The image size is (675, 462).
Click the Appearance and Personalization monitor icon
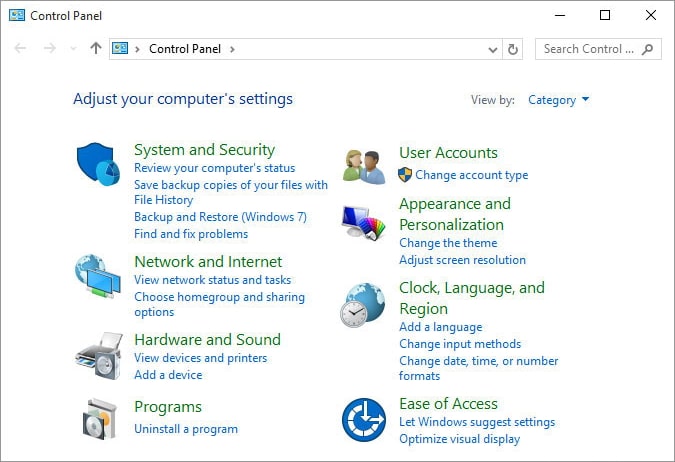click(364, 223)
